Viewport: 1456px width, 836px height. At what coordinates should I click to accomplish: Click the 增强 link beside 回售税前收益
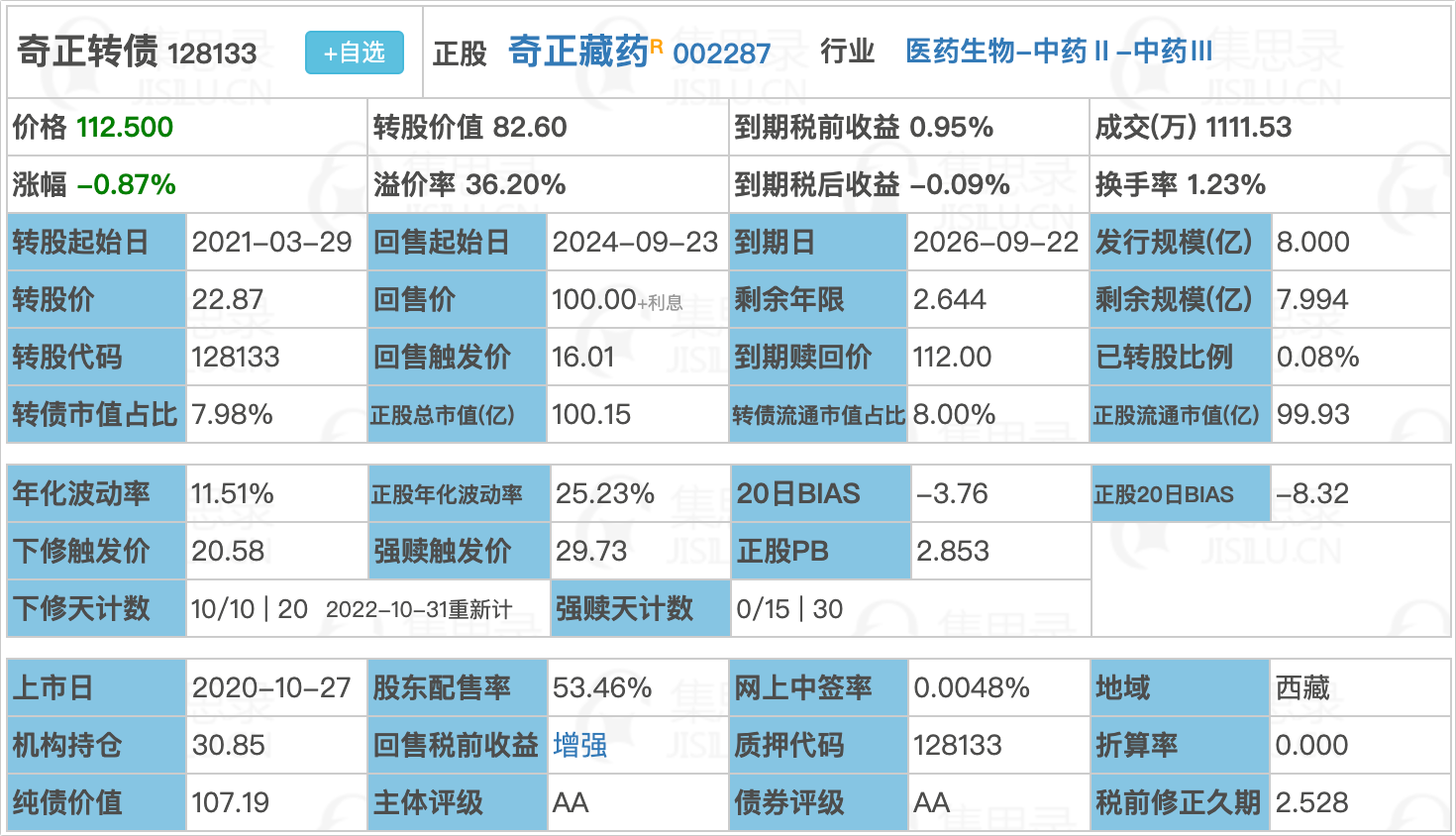[x=579, y=745]
